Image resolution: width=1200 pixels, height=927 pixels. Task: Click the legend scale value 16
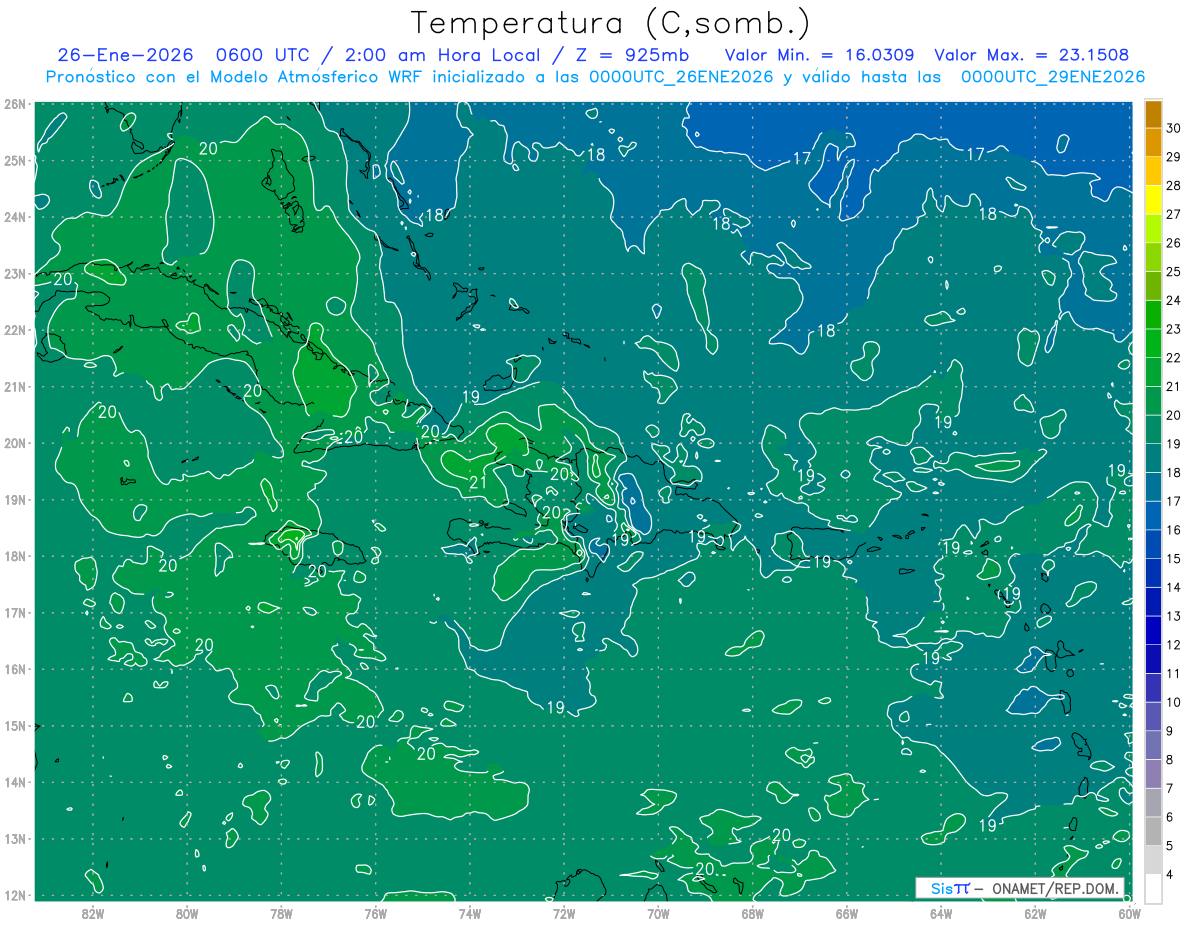click(1174, 530)
